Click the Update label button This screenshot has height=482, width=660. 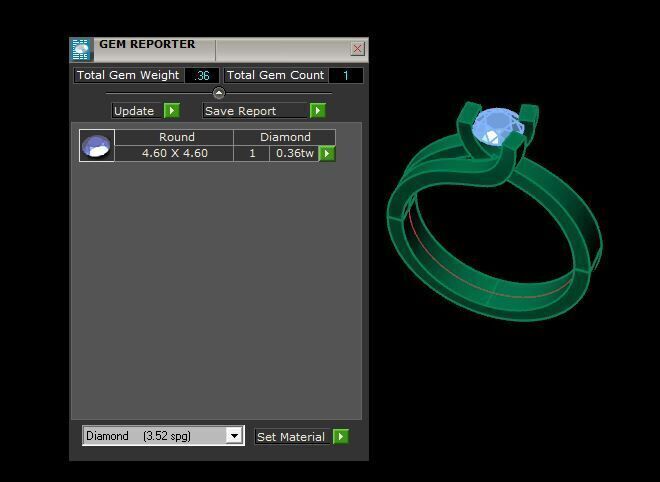(137, 111)
